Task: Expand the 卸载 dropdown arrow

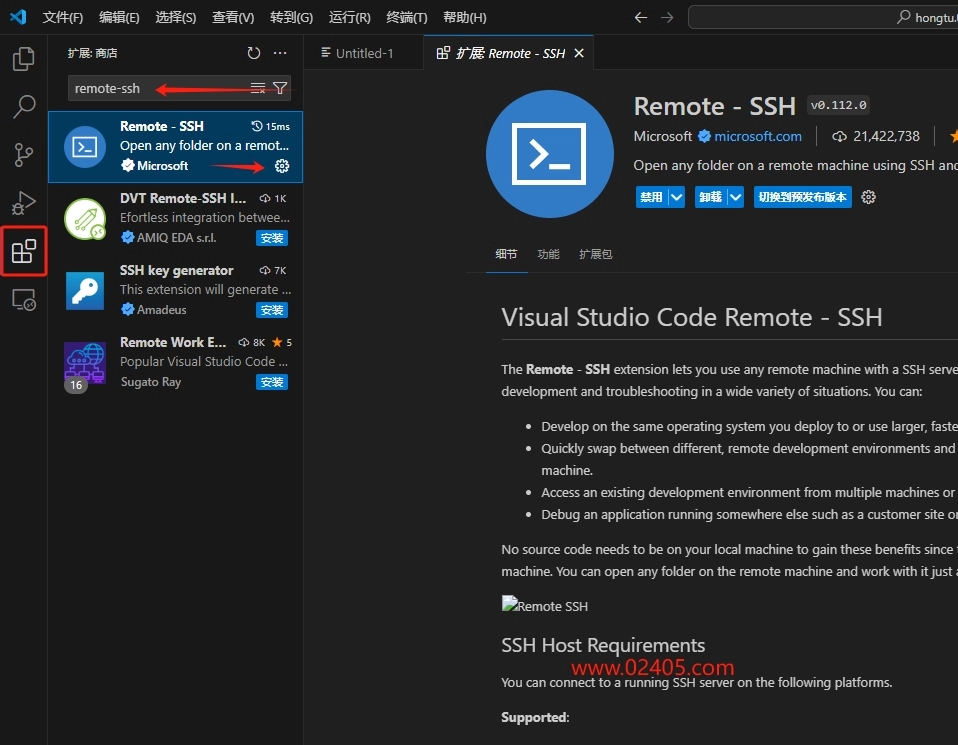Action: [736, 197]
